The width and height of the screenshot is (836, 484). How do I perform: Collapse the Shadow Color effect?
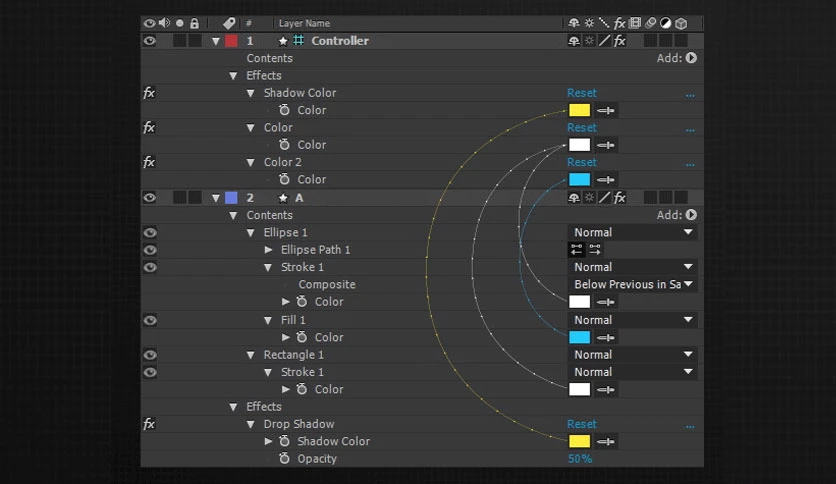coord(251,93)
